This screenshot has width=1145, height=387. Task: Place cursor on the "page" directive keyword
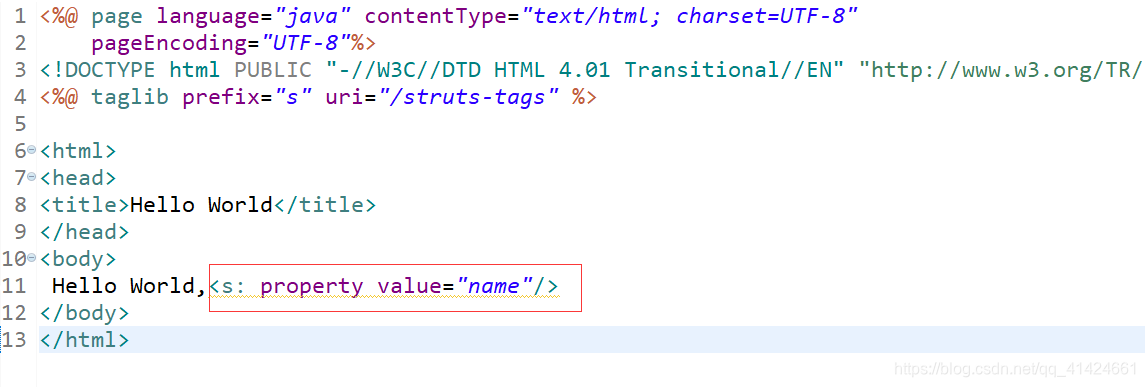(117, 16)
